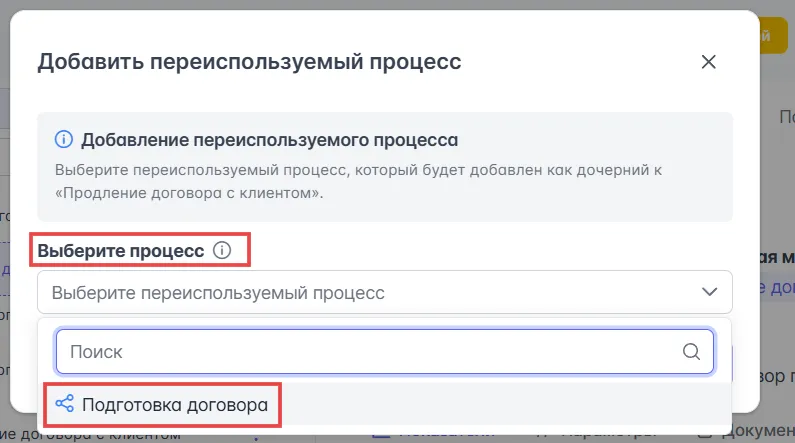Click the banner description about "Продление договора"
Image resolution: width=795 pixels, height=443 pixels.
(359, 180)
